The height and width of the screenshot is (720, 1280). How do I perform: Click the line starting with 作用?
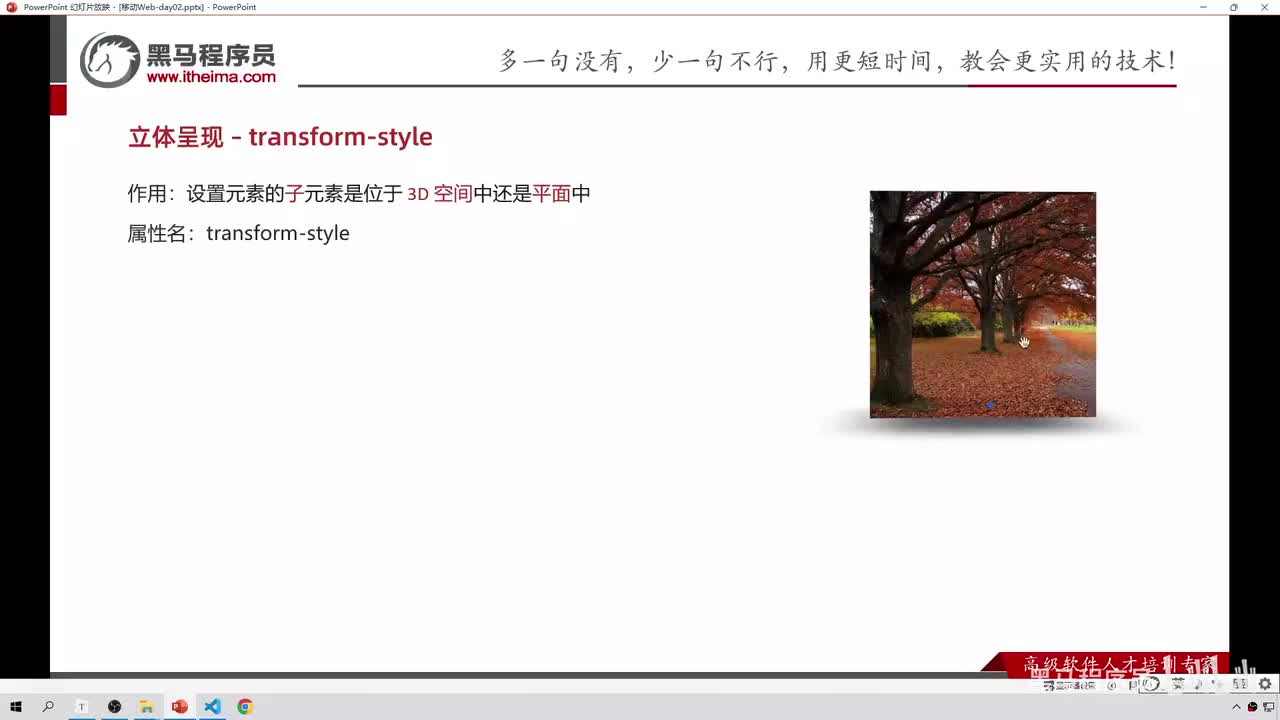(359, 193)
